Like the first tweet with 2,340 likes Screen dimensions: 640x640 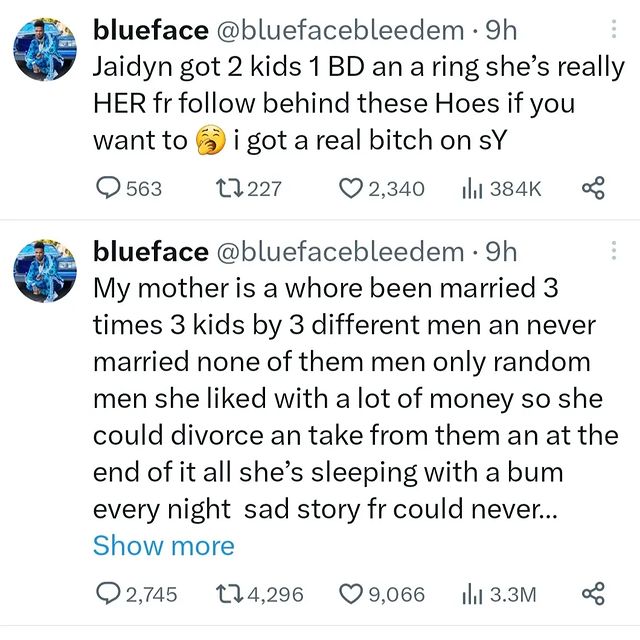pos(382,189)
